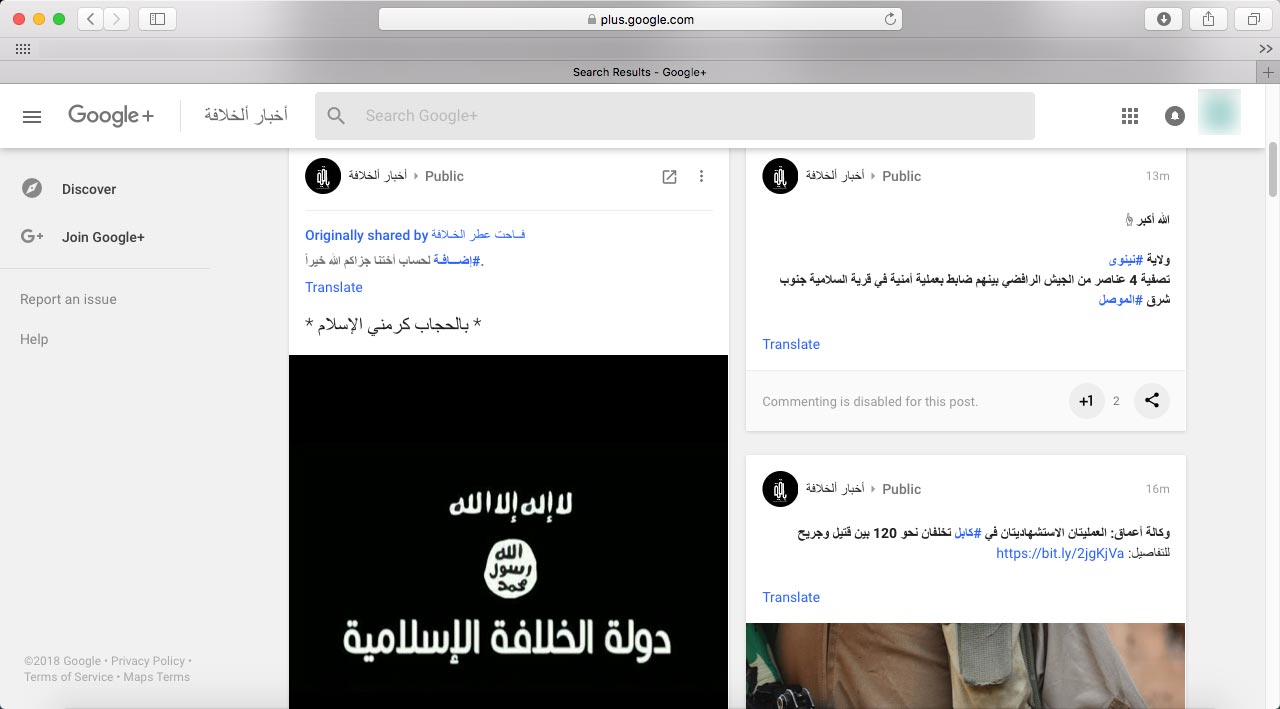Open the three-dot options menu on left post

pos(701,176)
